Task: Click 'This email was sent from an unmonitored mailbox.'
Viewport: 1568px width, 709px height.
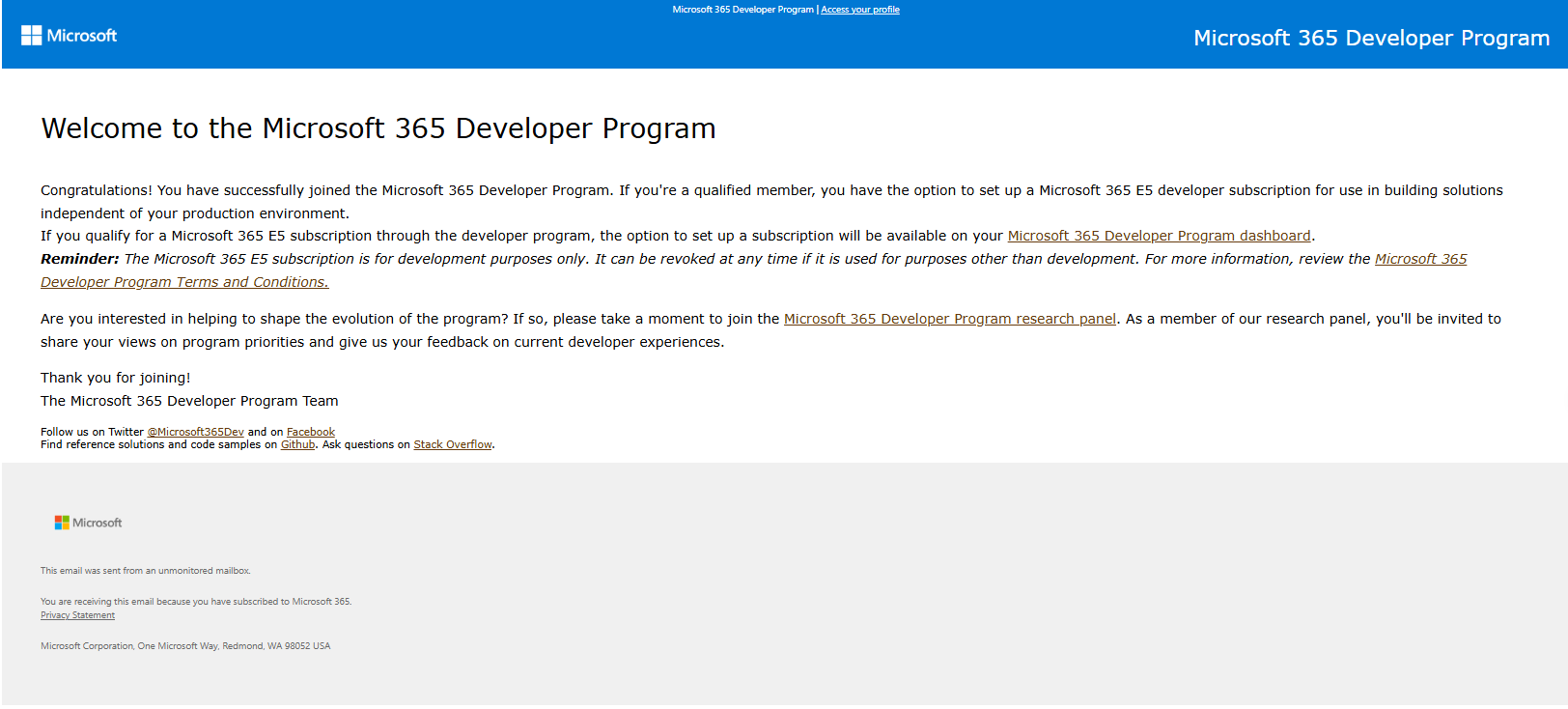Action: 146,571
